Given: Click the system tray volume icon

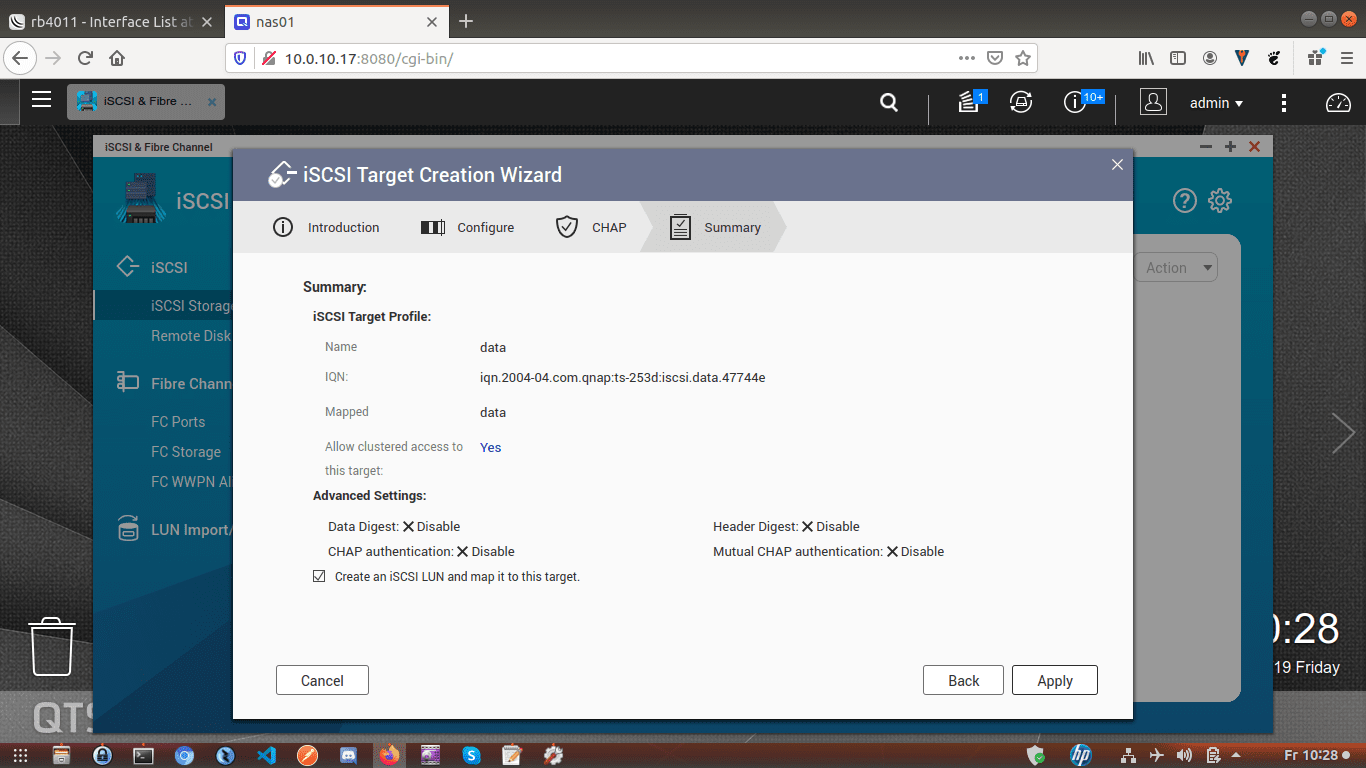Looking at the screenshot, I should (x=1185, y=755).
